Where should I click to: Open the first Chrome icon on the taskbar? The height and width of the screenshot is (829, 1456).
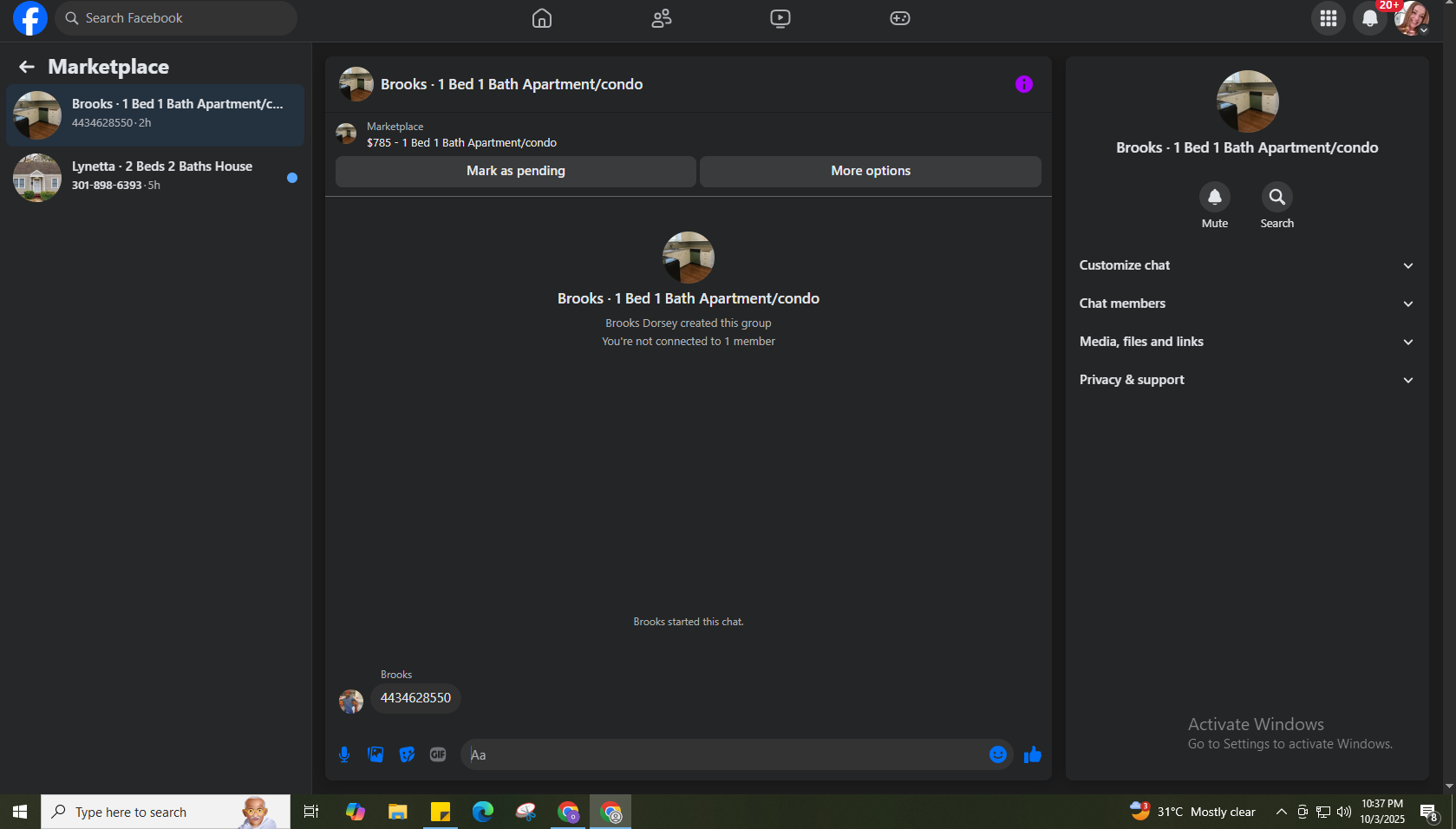coord(568,812)
